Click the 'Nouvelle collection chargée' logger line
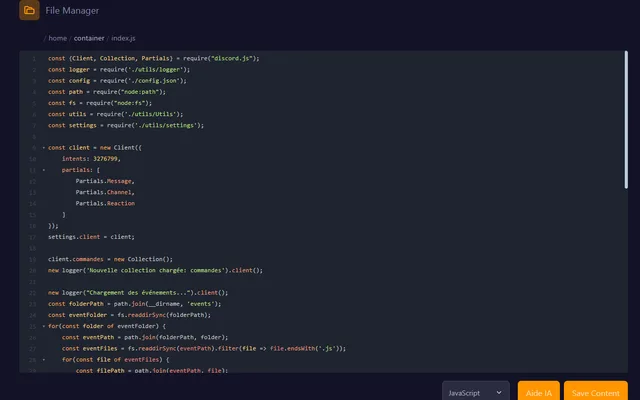The height and width of the screenshot is (400, 640). [x=156, y=270]
